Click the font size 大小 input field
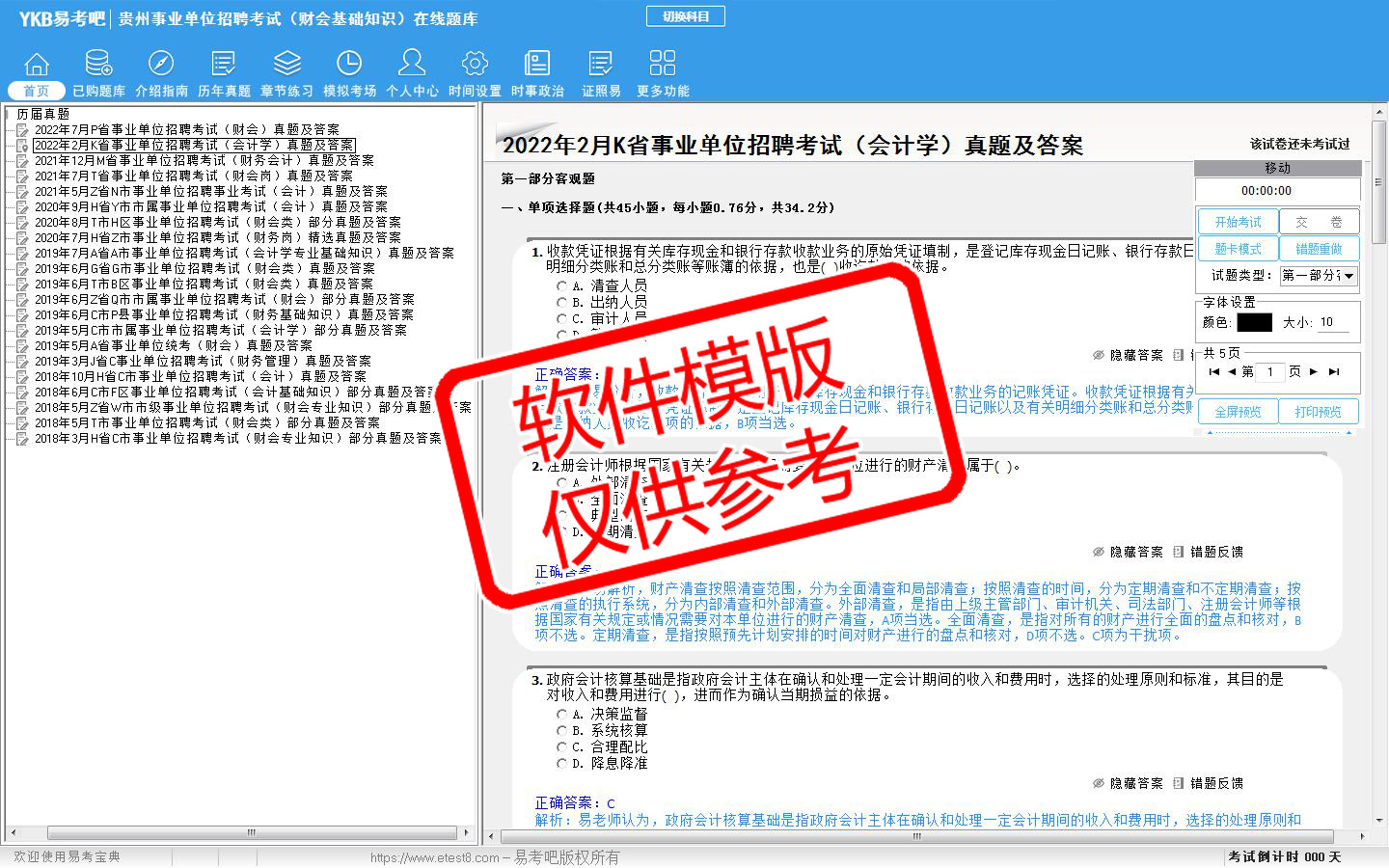The height and width of the screenshot is (868, 1389). [1337, 323]
